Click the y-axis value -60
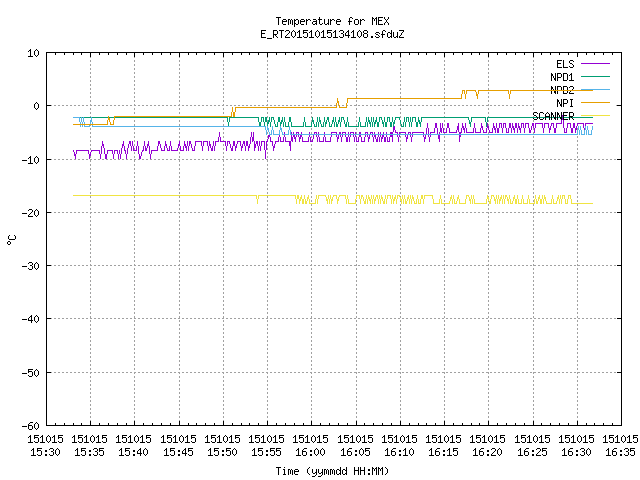 [x=31, y=426]
